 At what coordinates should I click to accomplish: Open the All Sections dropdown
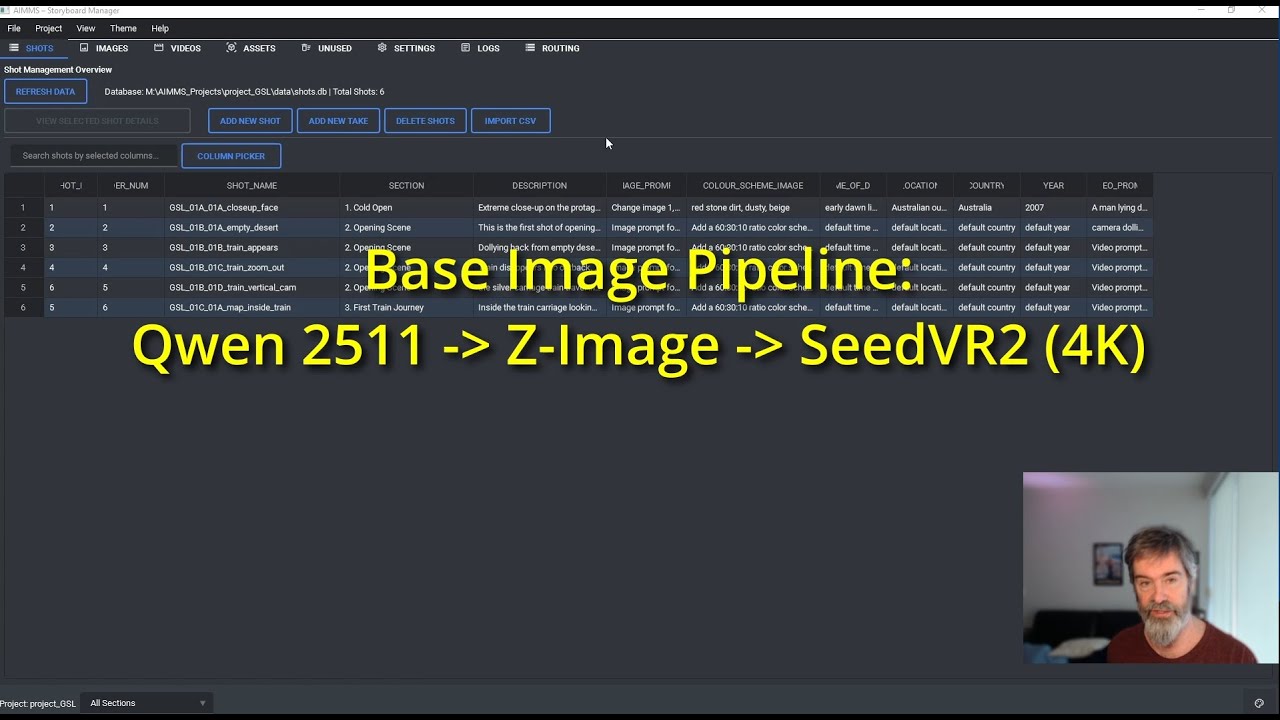pos(147,703)
